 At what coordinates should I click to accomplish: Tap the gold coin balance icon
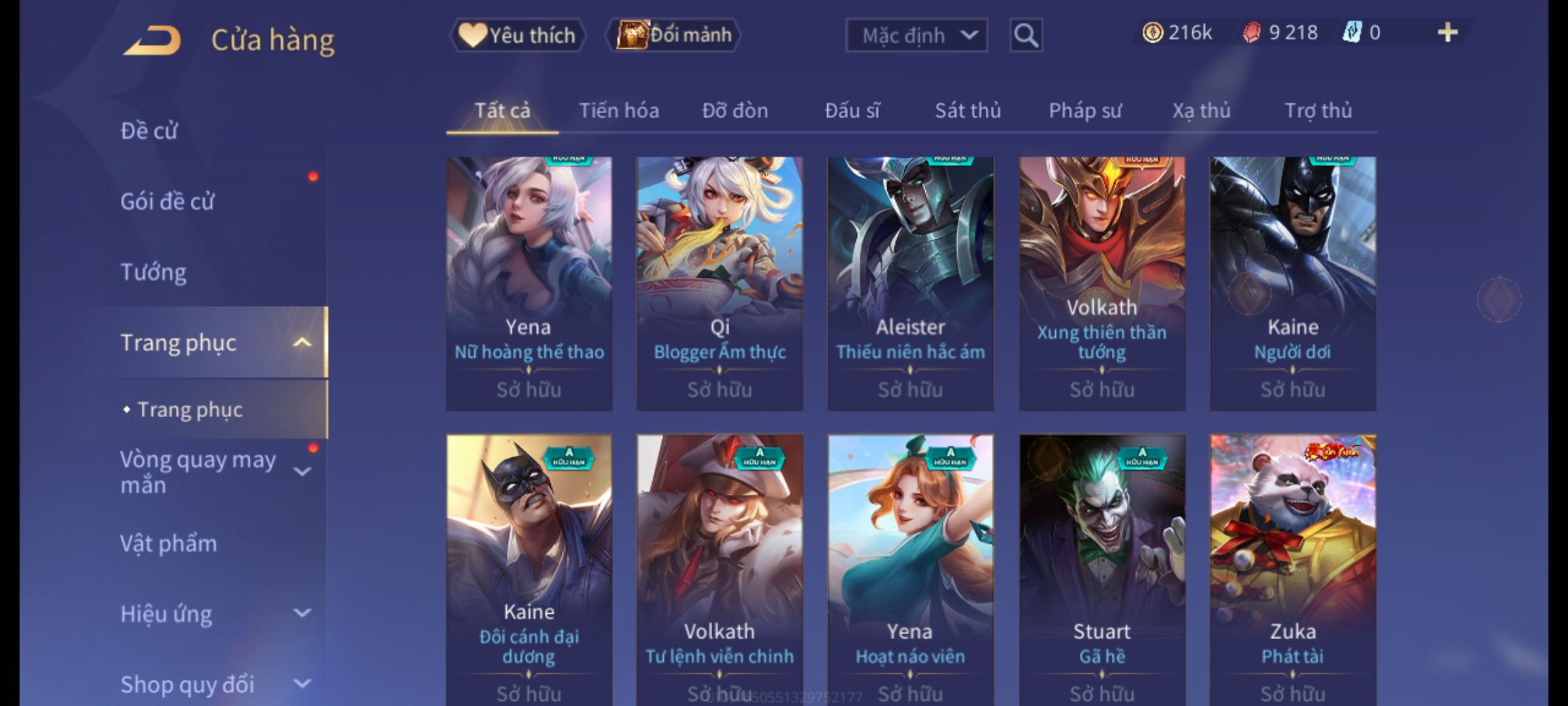(x=1152, y=33)
